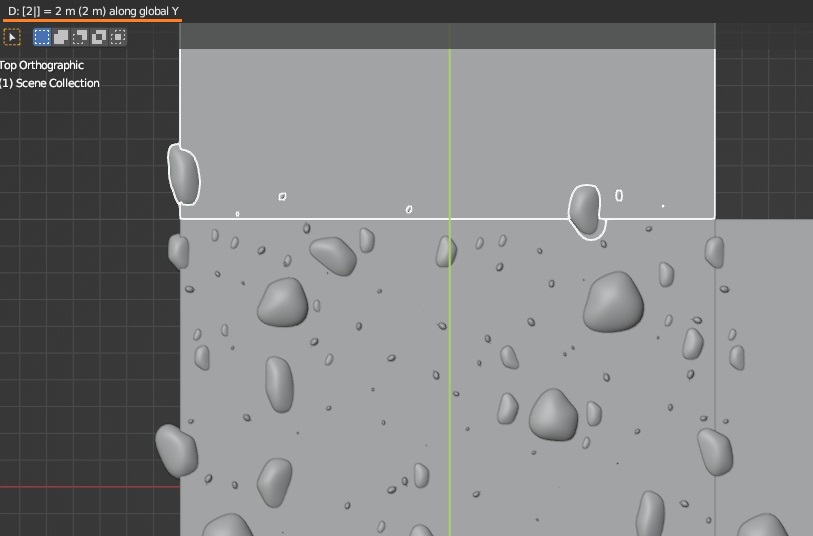Activate Intersect Selection mode icon

click(x=118, y=37)
